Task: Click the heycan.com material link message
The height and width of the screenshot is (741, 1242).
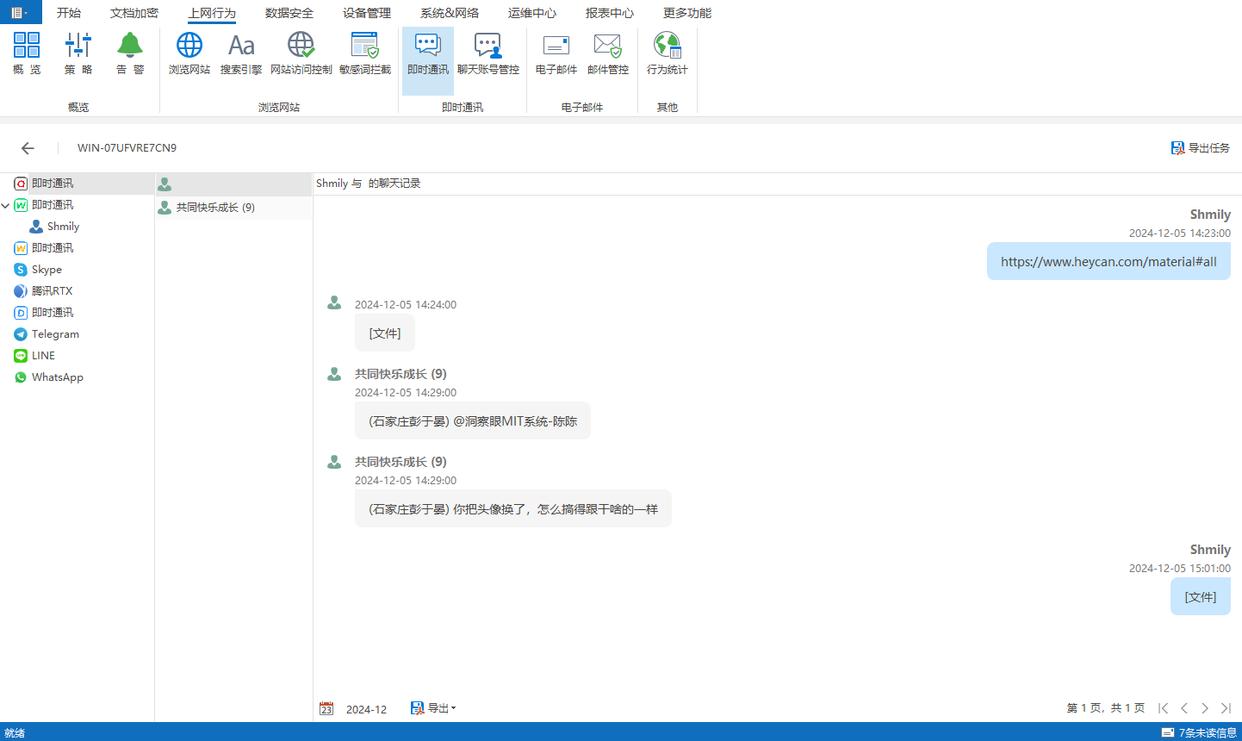Action: [1108, 261]
